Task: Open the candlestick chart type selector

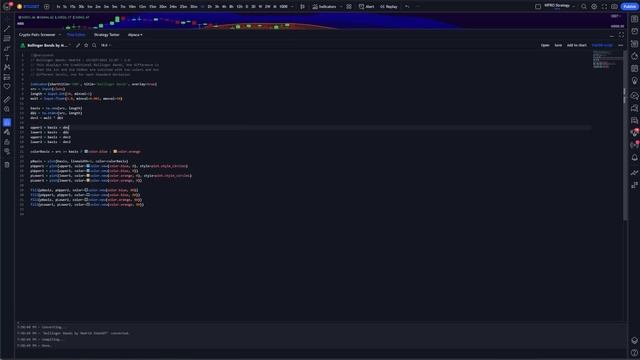Action: click(302, 7)
